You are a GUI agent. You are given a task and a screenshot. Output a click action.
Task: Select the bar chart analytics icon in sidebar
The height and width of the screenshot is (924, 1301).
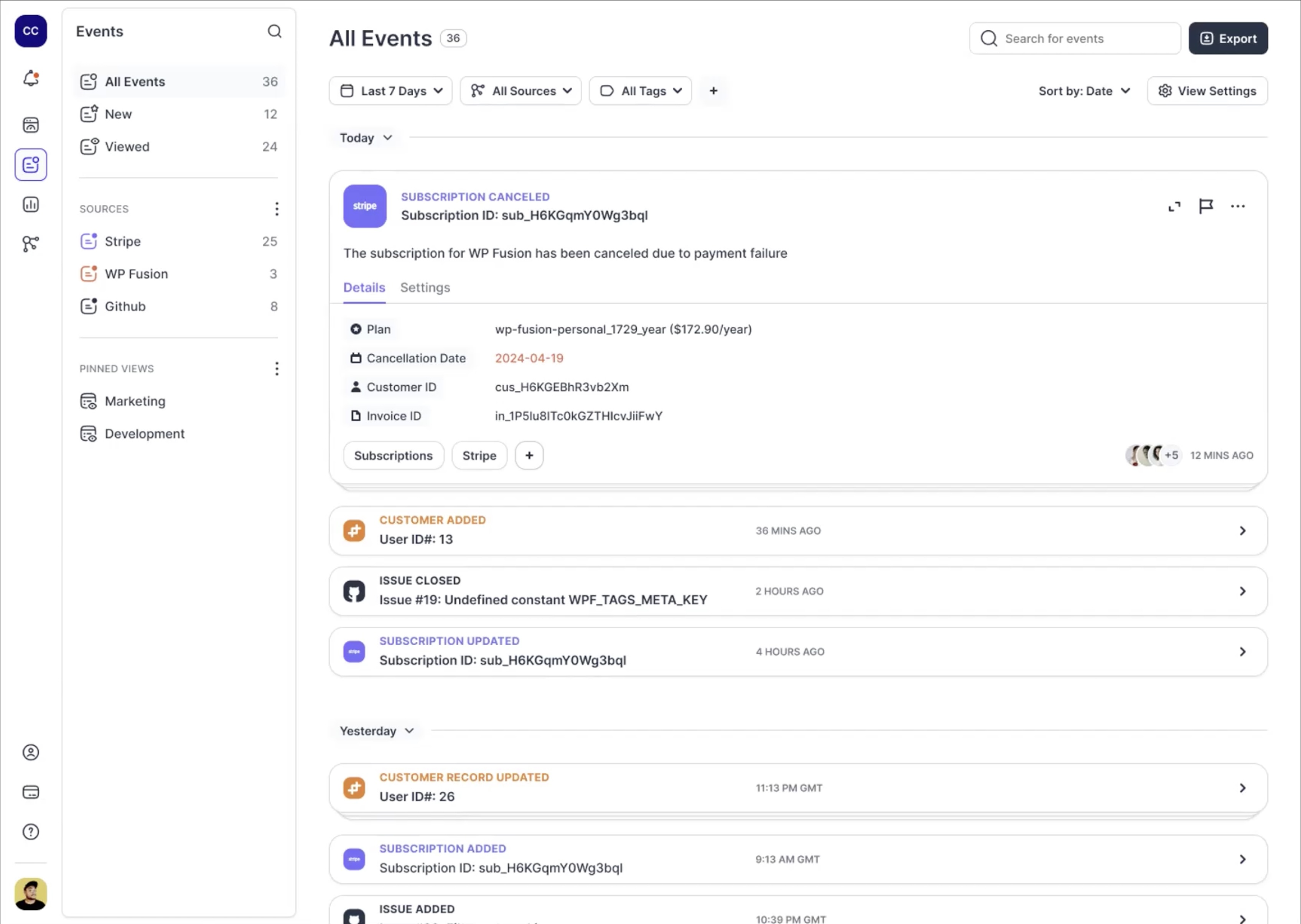(x=30, y=204)
